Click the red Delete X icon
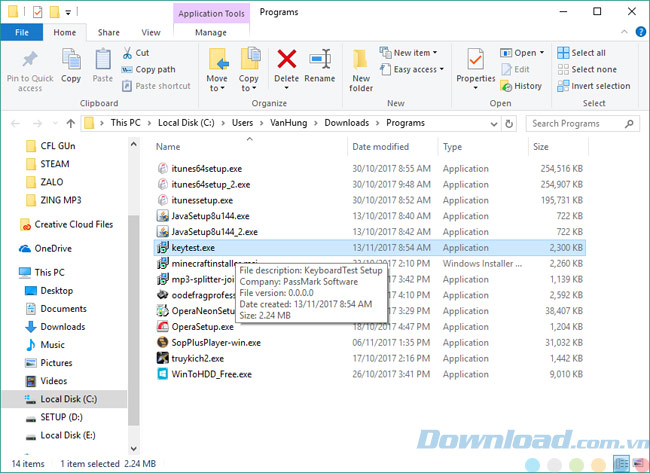Image resolution: width=650 pixels, height=473 pixels. (x=286, y=59)
